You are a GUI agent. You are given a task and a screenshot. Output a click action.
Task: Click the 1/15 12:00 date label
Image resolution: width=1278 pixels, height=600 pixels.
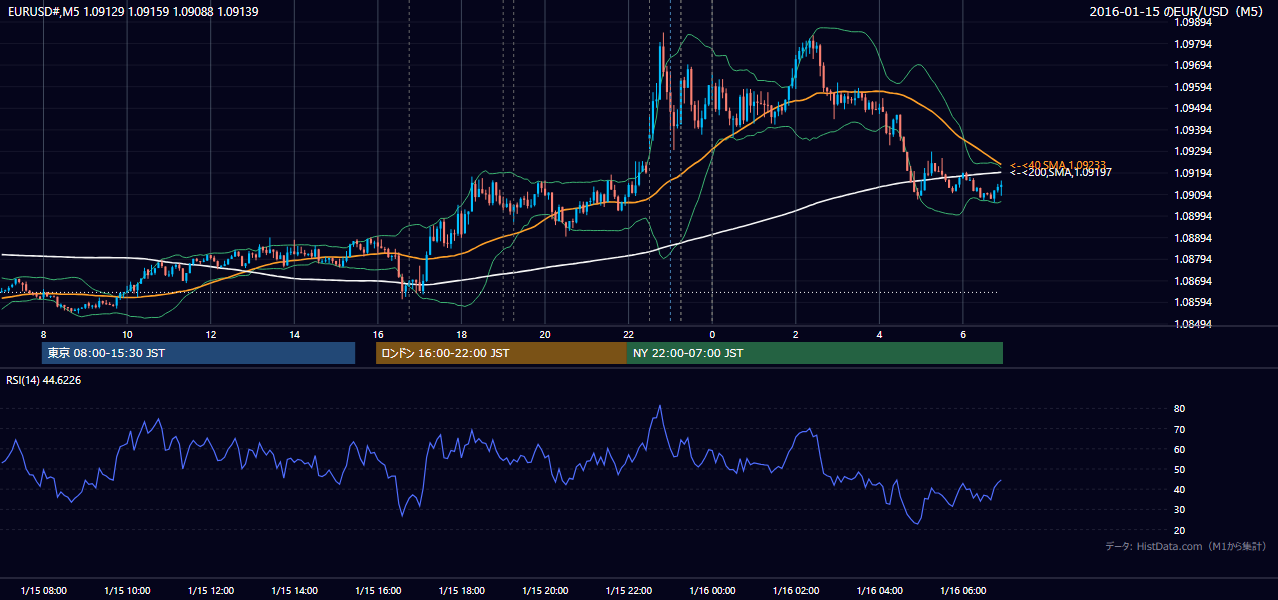pos(211,591)
